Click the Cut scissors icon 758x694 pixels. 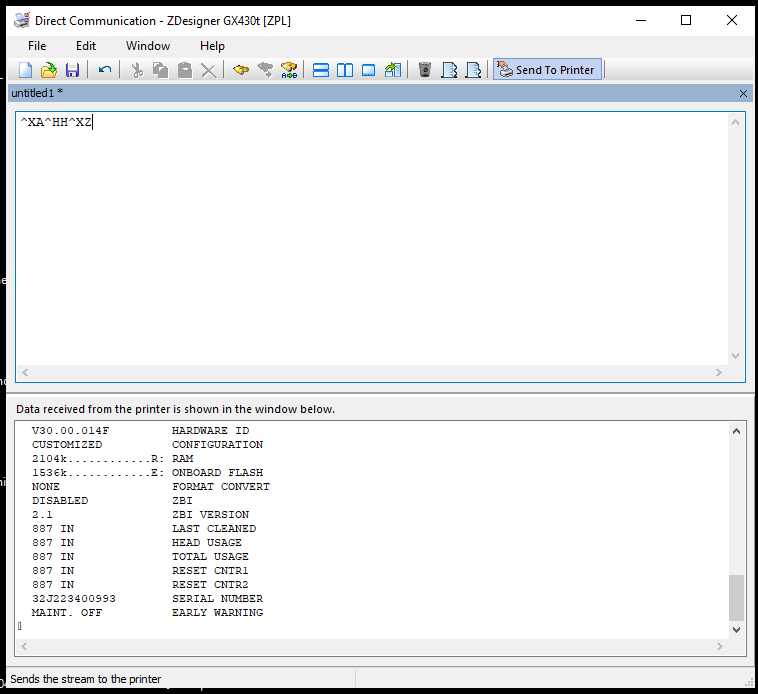click(137, 70)
